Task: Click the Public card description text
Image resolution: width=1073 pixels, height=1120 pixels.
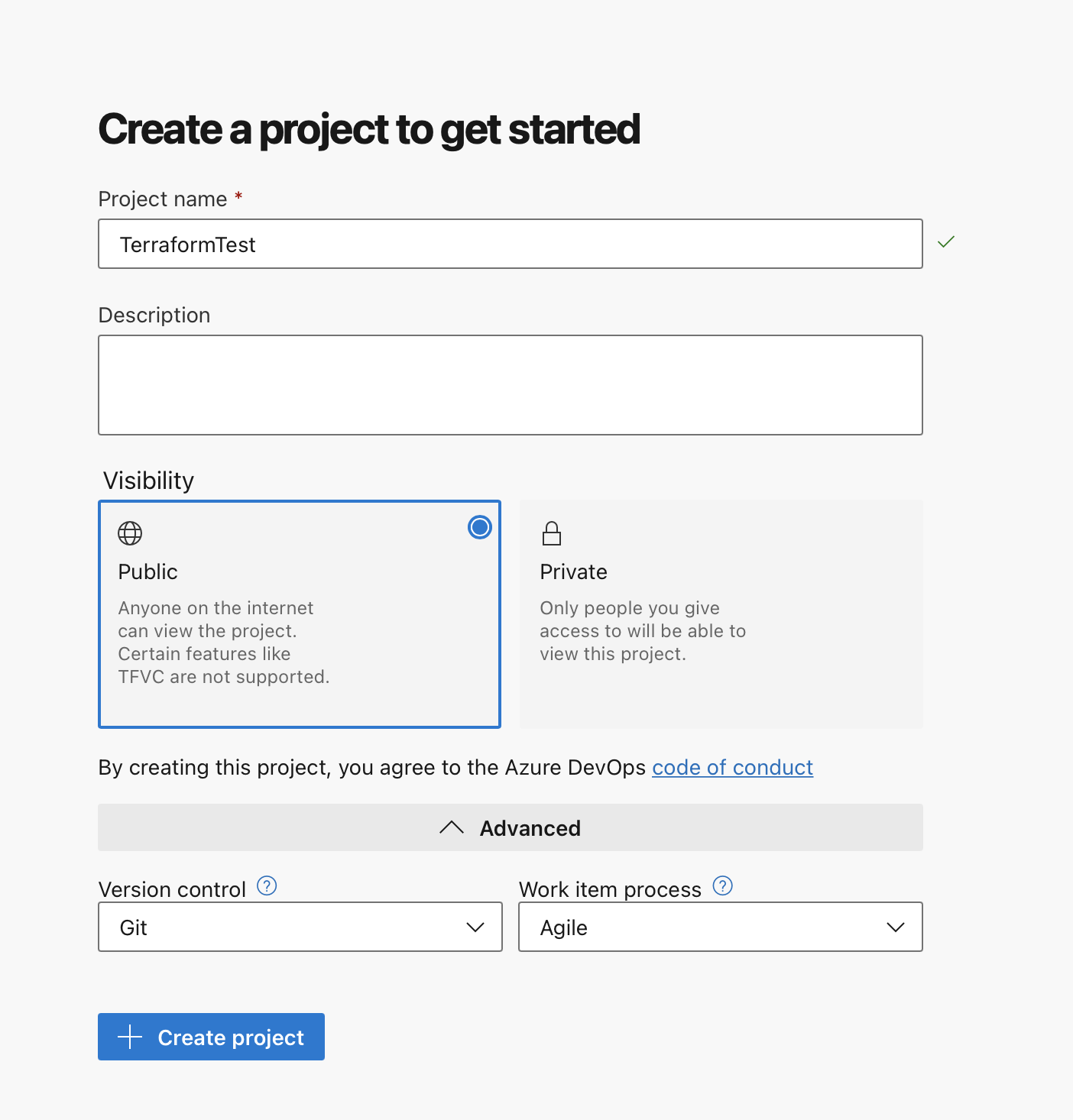Action: tap(224, 643)
